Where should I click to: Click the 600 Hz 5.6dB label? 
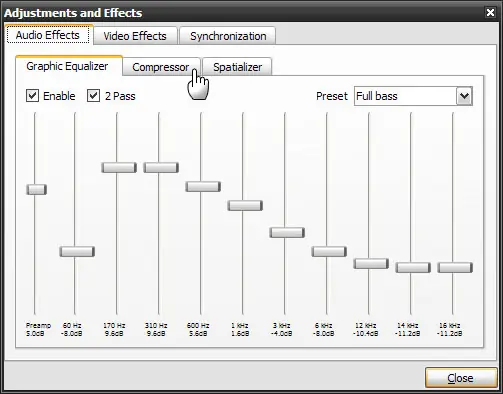pos(198,329)
